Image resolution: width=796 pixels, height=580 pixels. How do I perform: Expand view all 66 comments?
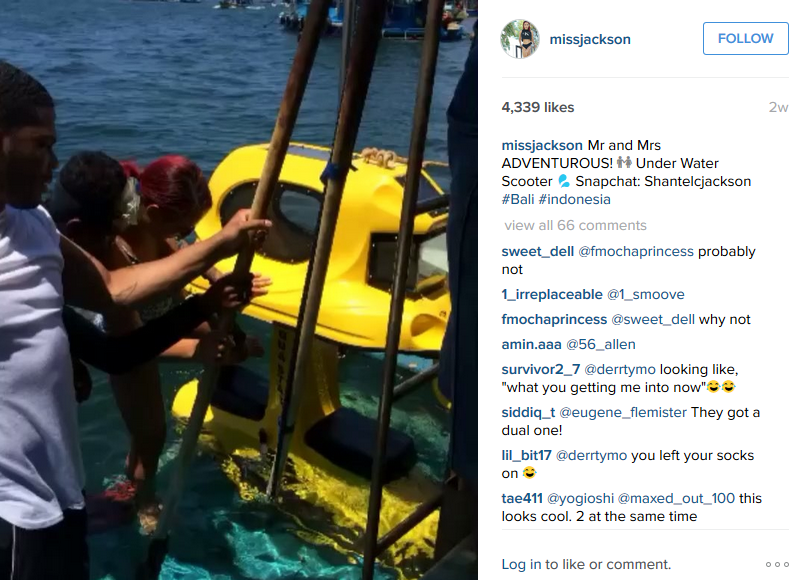tap(575, 225)
